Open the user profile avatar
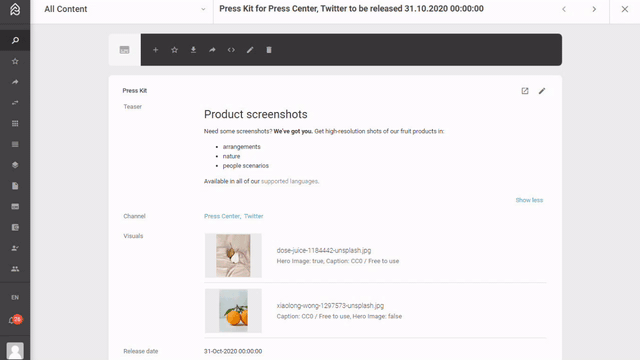 tap(15, 351)
